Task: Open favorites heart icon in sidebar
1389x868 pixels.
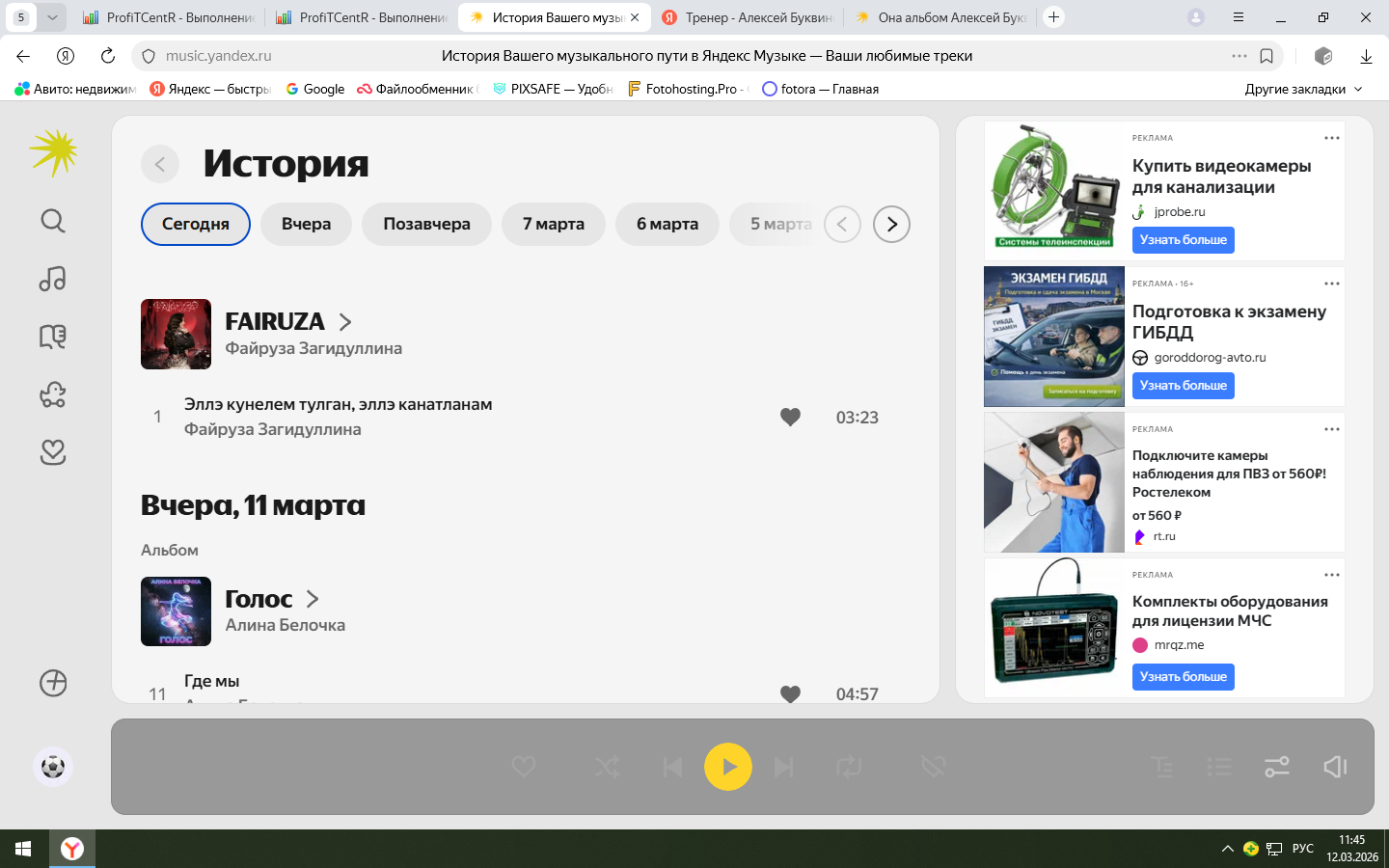Action: click(x=53, y=452)
